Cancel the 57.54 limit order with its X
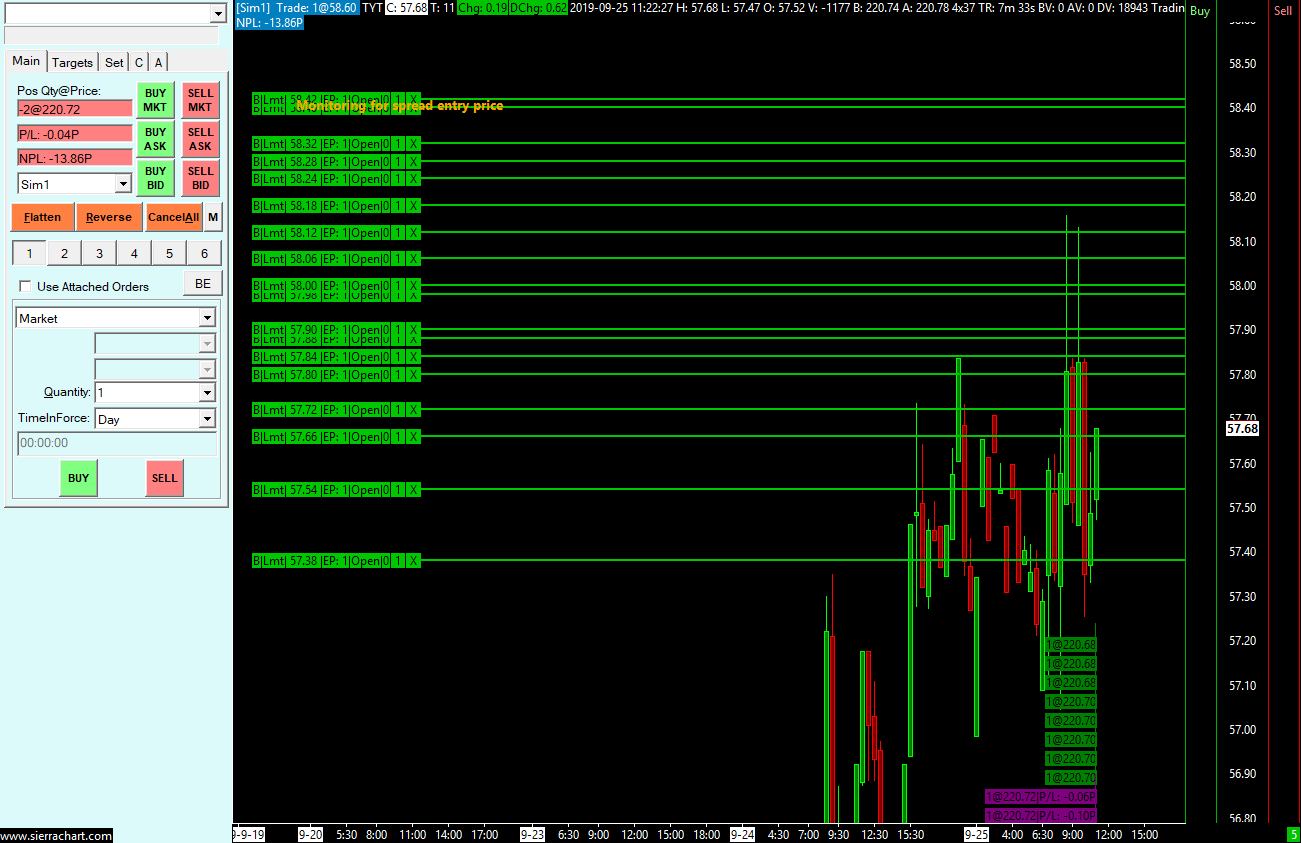 (x=414, y=490)
